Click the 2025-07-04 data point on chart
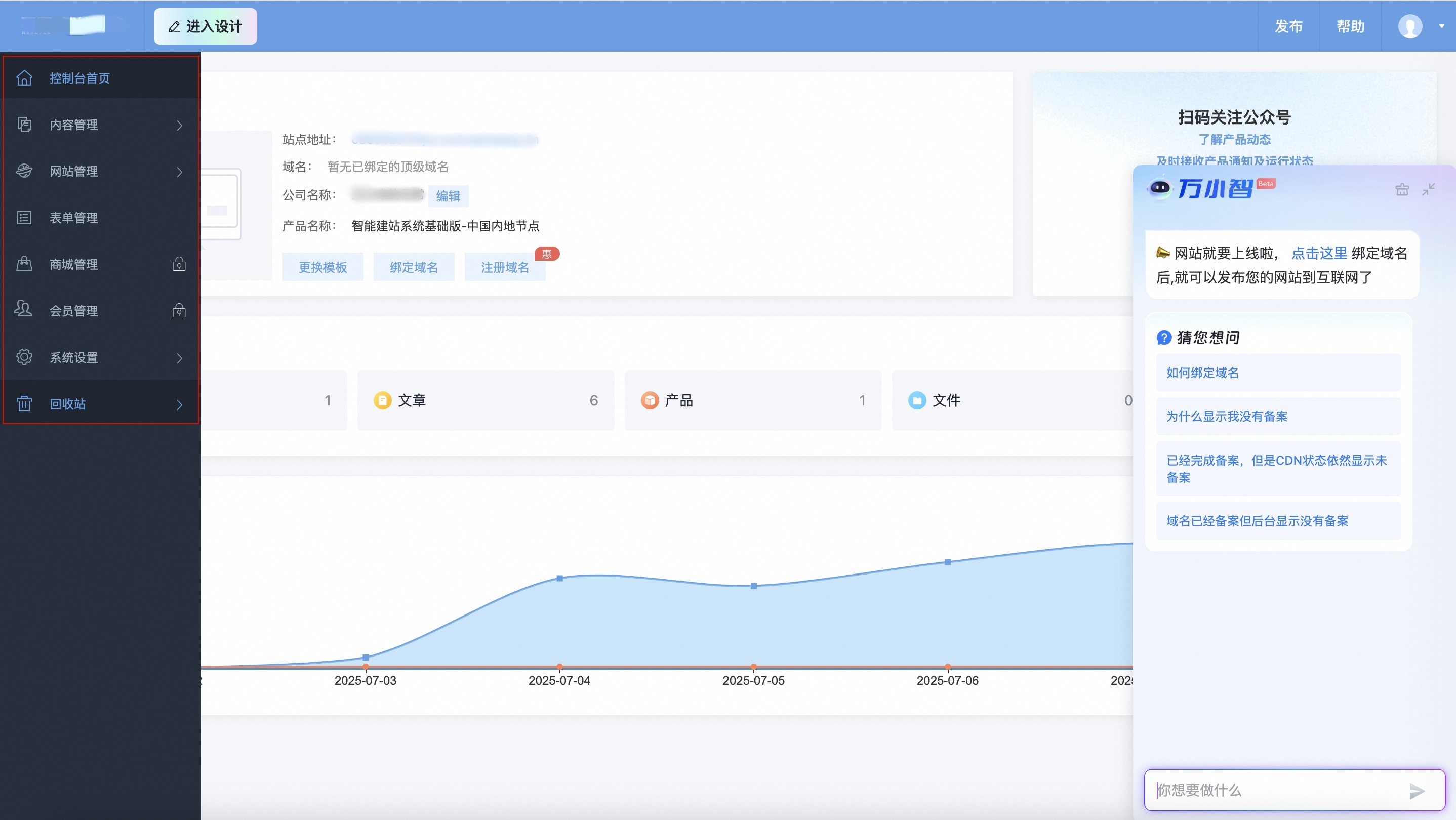The image size is (1456, 820). (x=559, y=578)
